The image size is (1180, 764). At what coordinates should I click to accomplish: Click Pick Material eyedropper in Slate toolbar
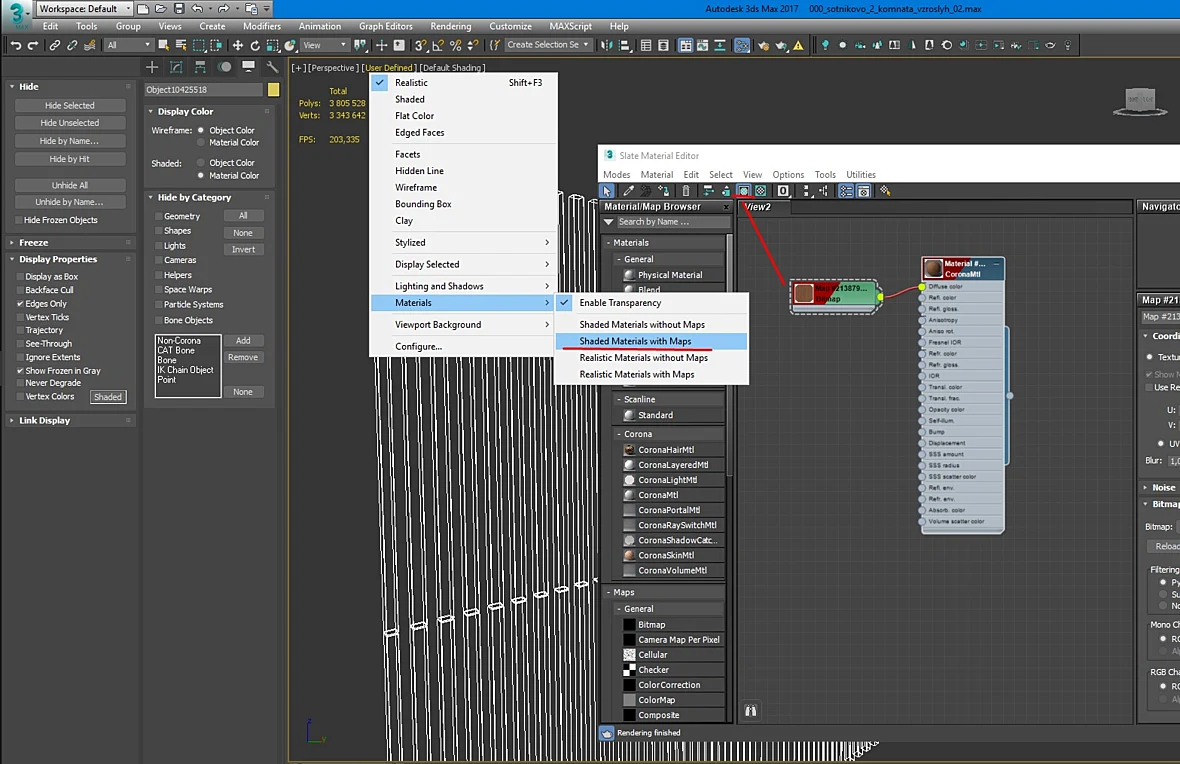628,191
